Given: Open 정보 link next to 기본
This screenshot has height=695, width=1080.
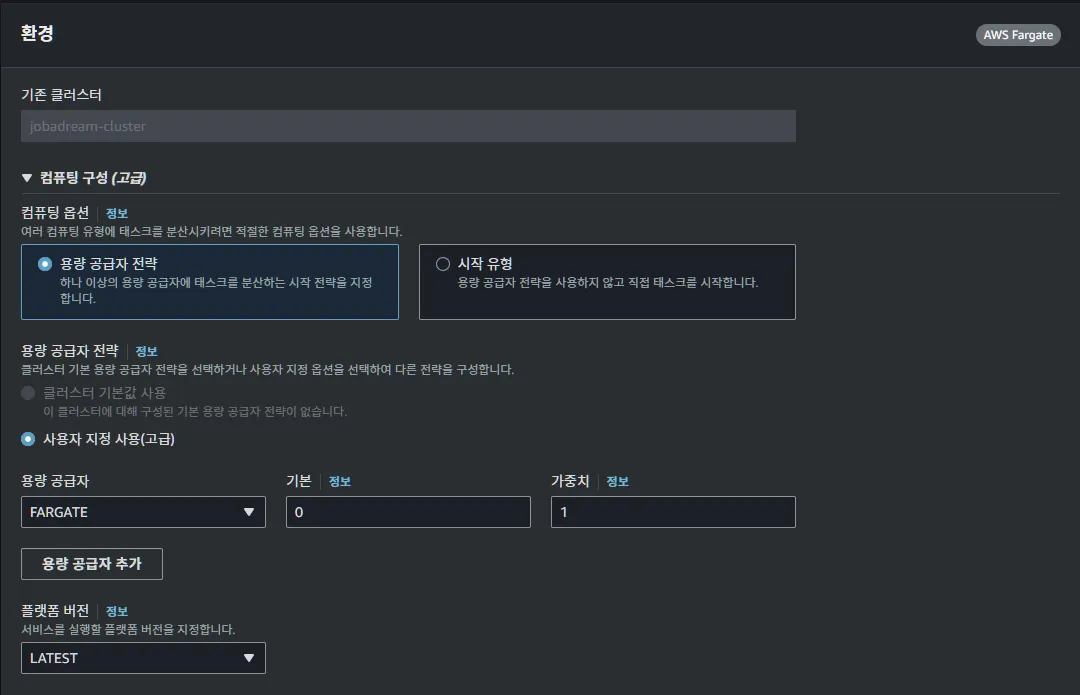Looking at the screenshot, I should tap(340, 481).
